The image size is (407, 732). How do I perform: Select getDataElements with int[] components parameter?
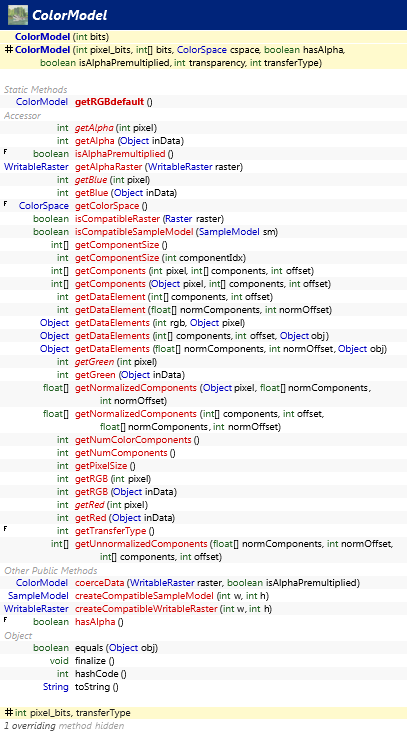[x=202, y=336]
